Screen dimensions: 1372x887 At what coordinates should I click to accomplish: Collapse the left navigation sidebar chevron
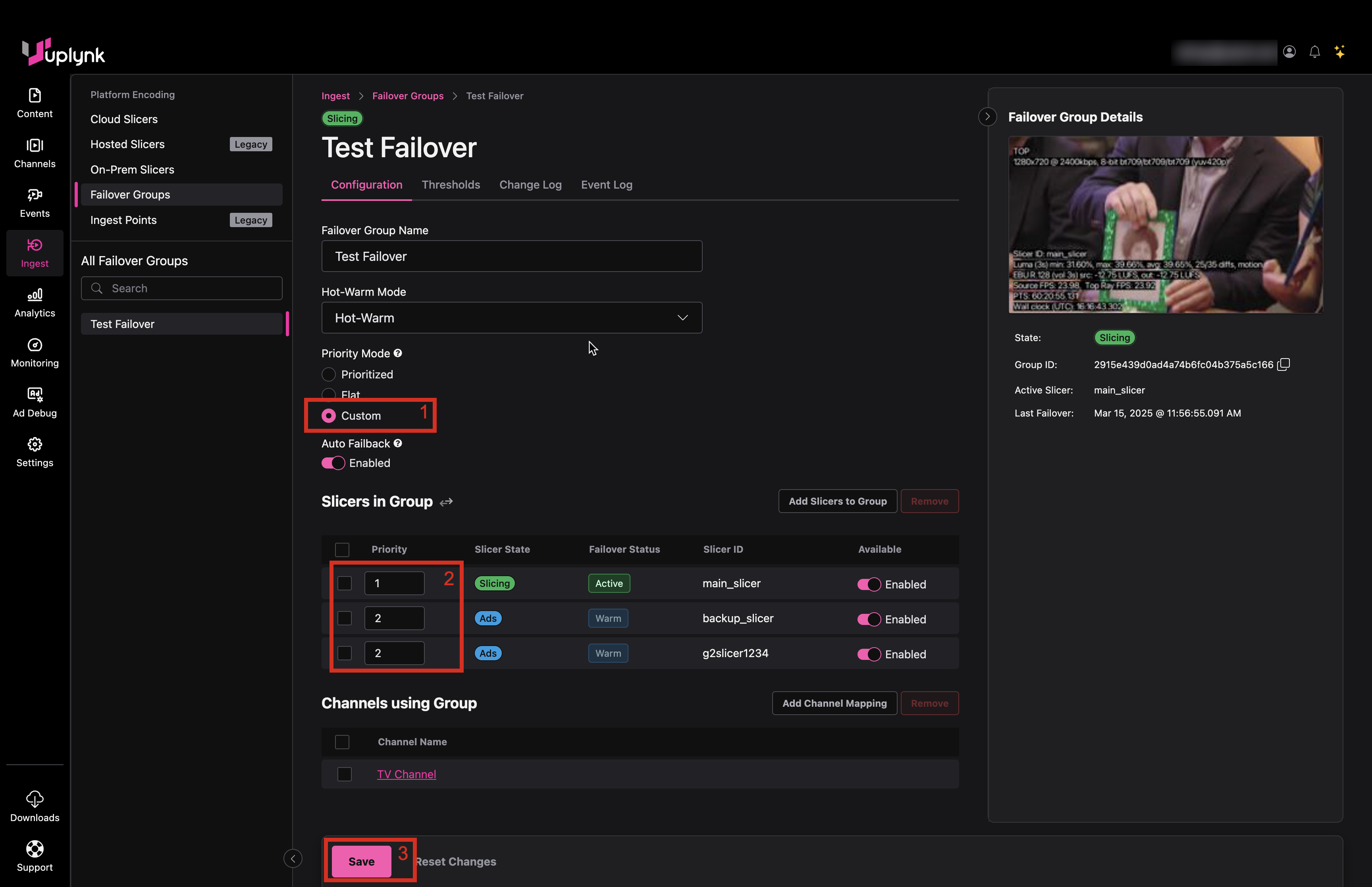293,859
